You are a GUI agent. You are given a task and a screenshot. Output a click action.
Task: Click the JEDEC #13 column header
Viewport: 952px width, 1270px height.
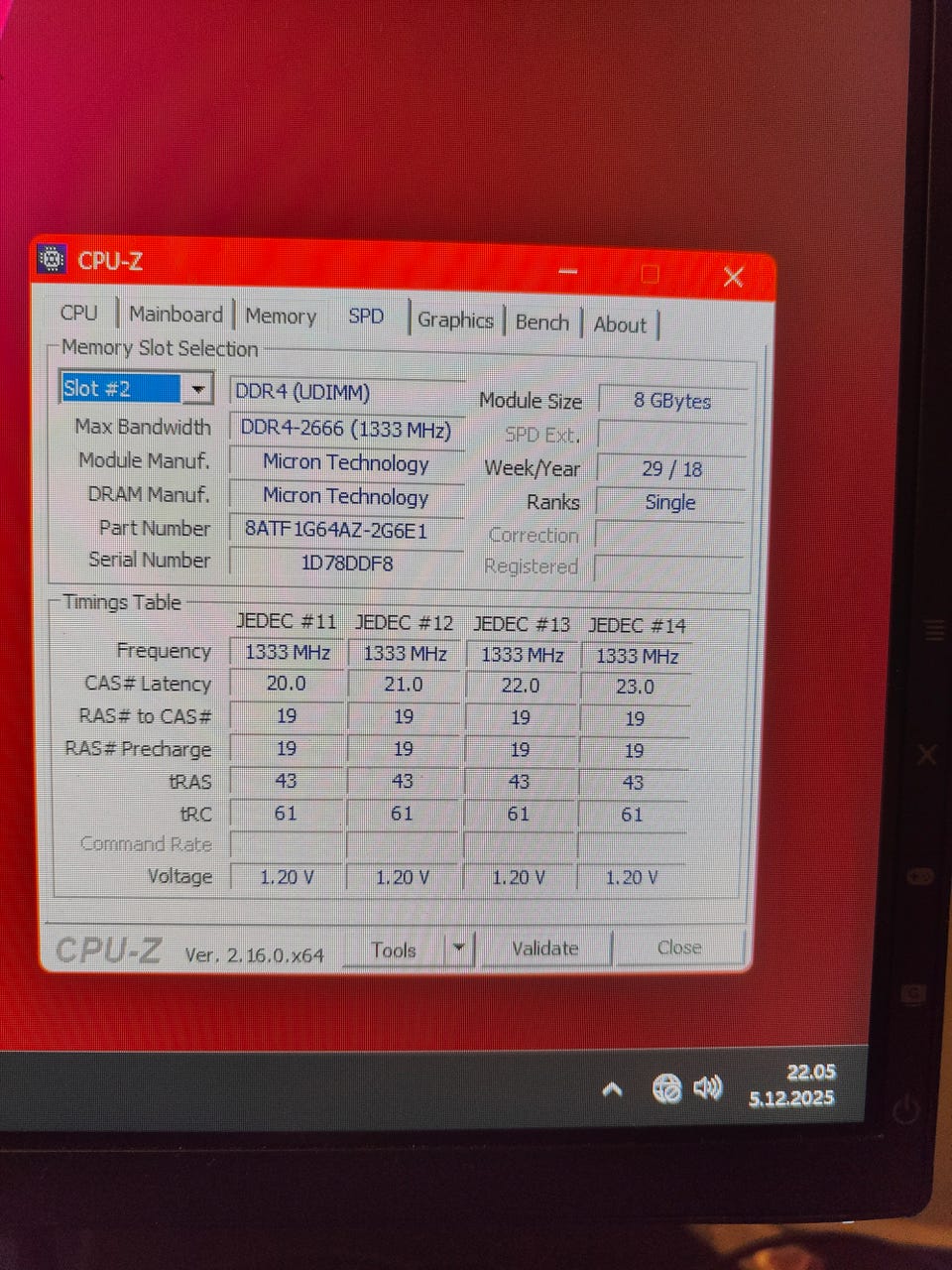pos(522,624)
